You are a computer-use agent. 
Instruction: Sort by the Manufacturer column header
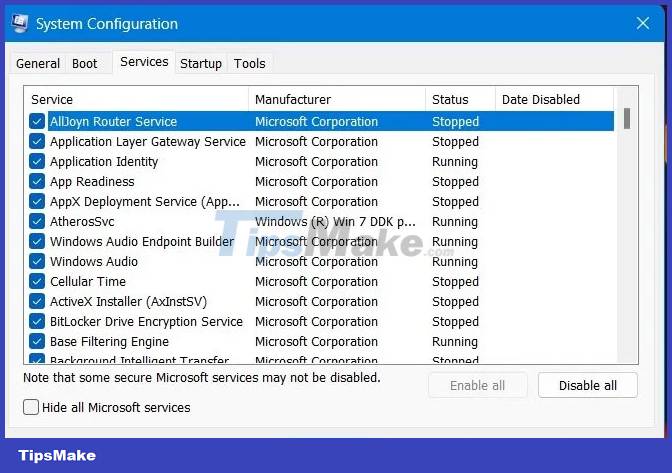[337, 99]
